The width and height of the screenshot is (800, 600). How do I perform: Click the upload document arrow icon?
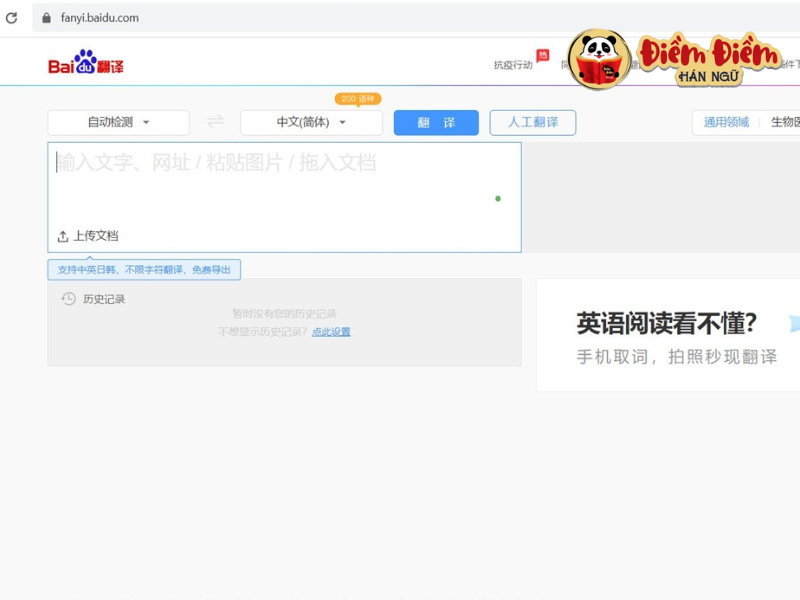coord(63,236)
